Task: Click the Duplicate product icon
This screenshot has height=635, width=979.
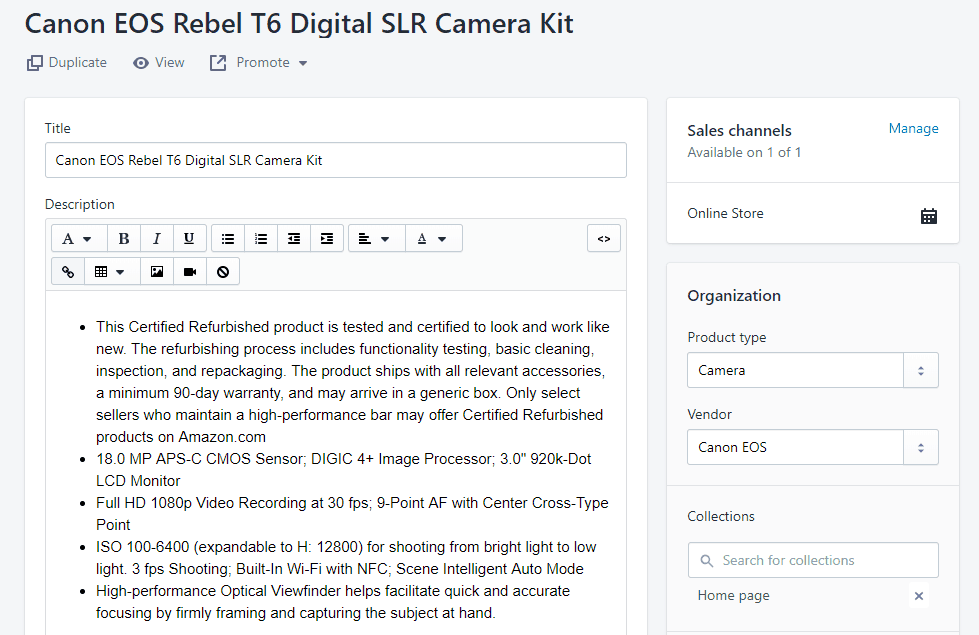Action: [35, 63]
